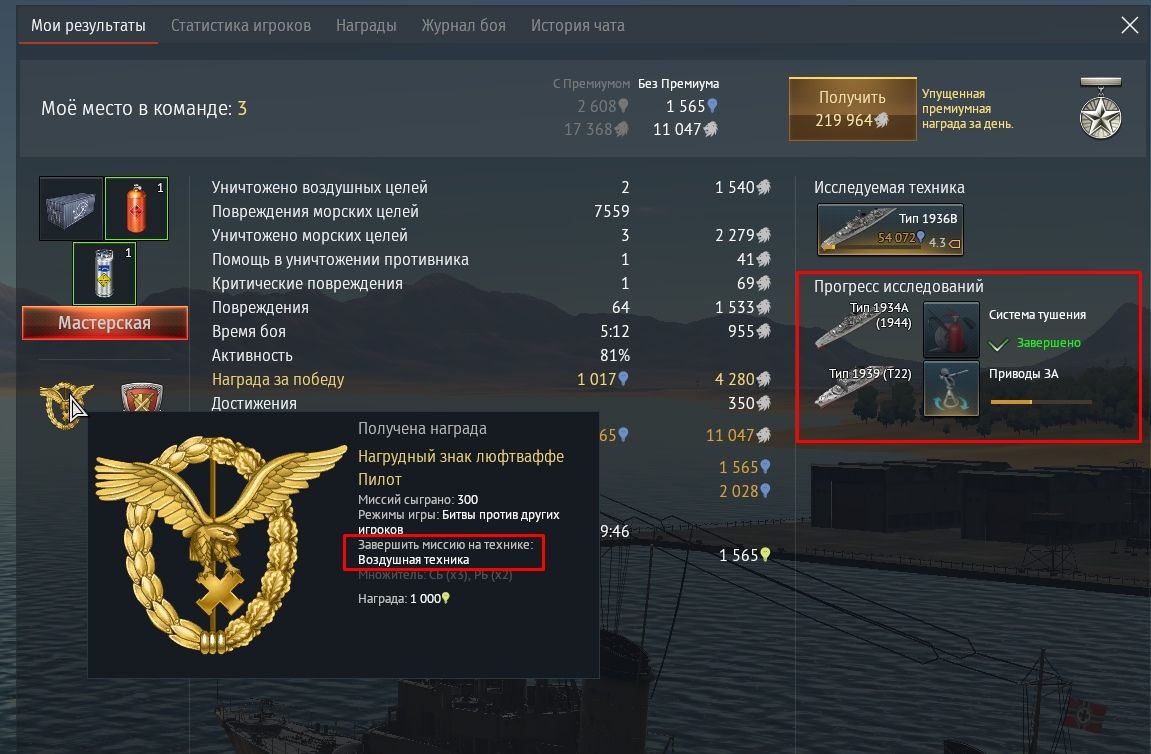Click the Приводы ЗА module icon
This screenshot has width=1151, height=754.
click(951, 388)
